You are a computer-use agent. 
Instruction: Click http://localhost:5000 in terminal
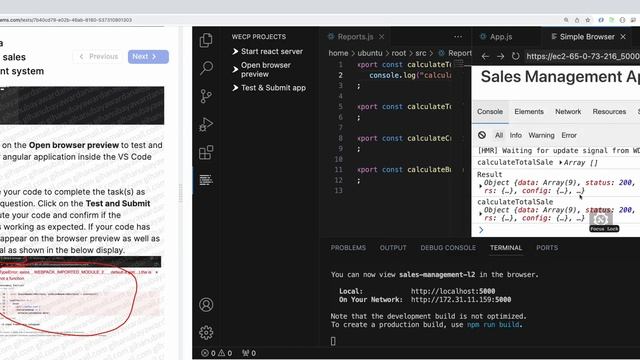tap(453, 291)
